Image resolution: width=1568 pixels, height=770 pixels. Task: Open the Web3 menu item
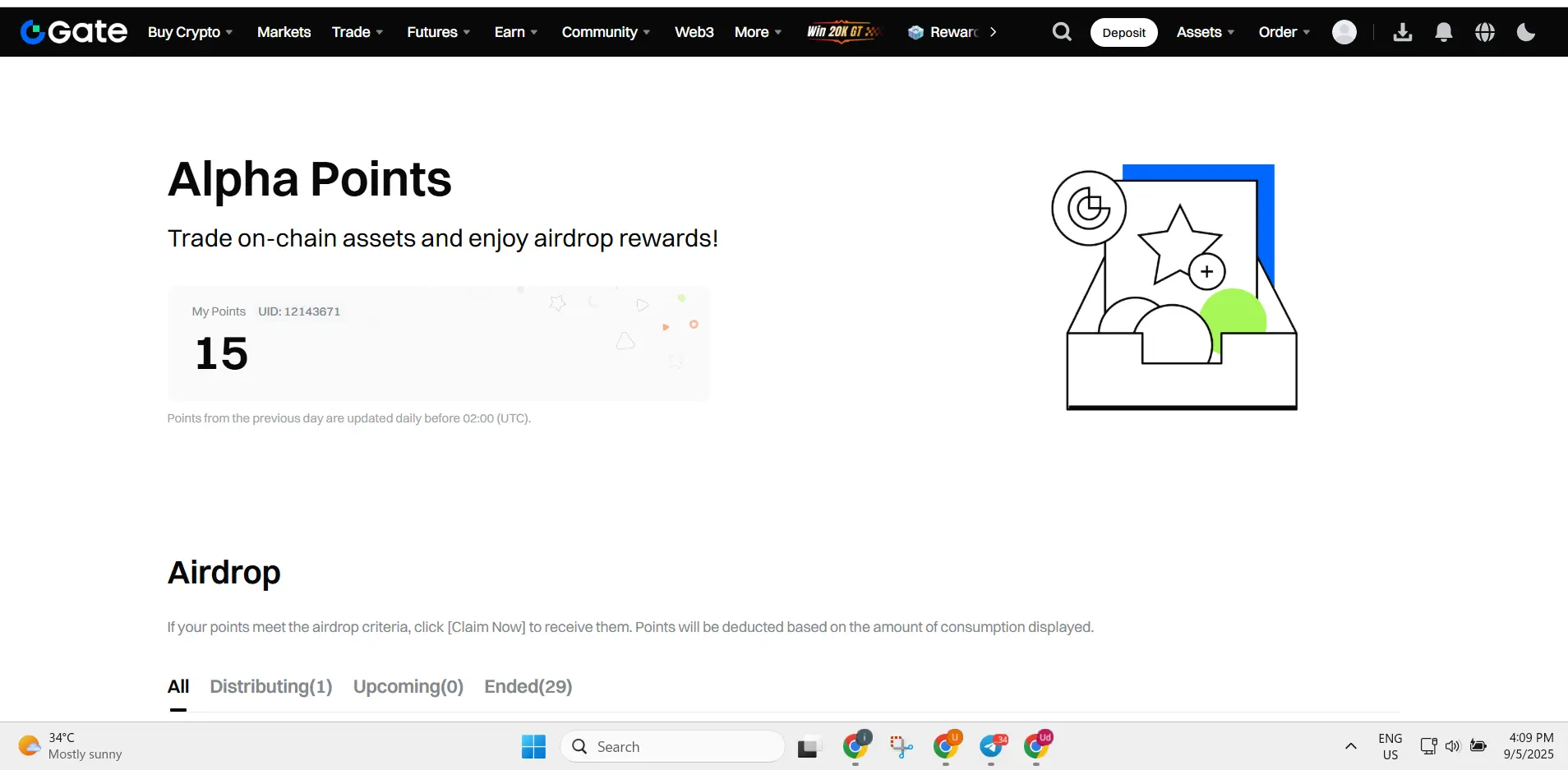point(694,32)
